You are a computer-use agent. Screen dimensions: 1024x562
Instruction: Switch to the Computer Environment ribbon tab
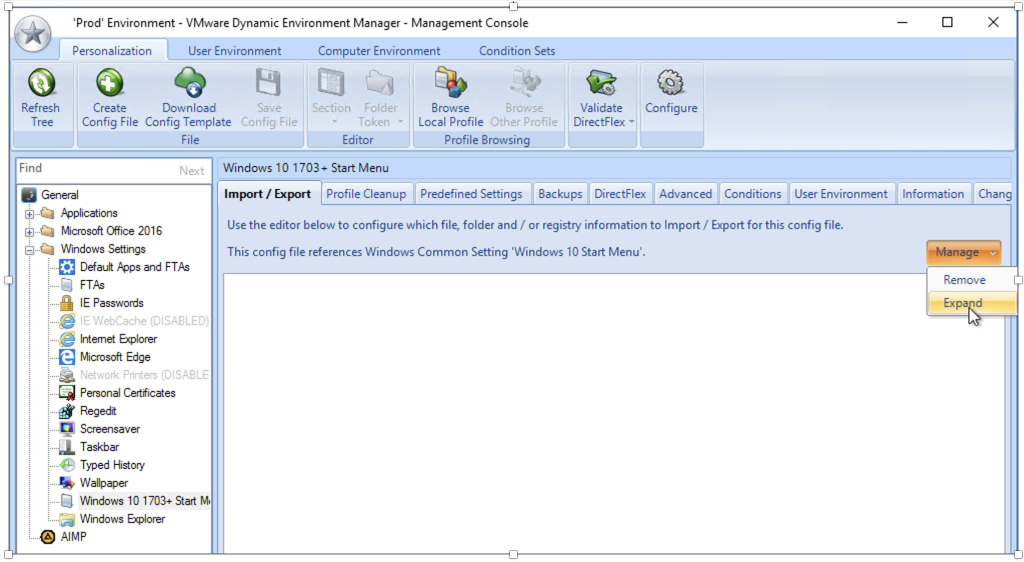click(379, 51)
